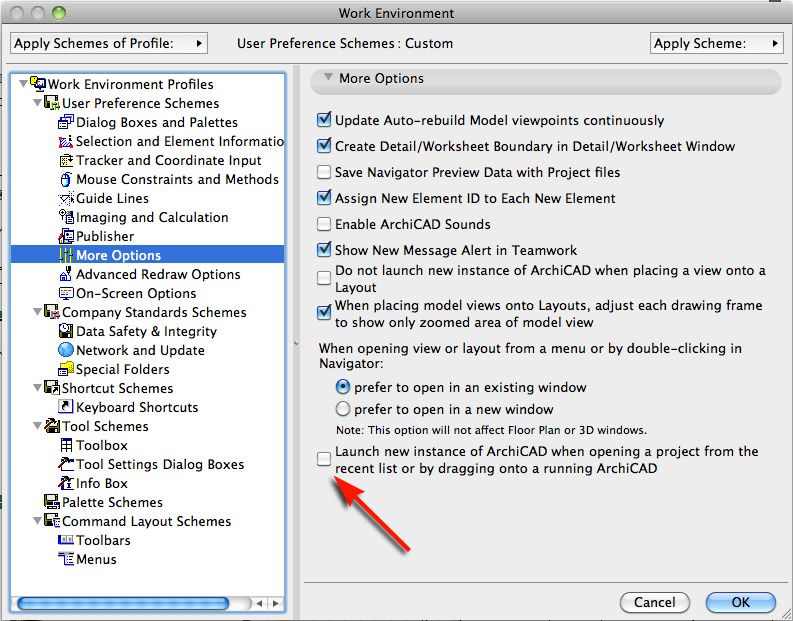Click the Work Environment Profiles icon
Image resolution: width=793 pixels, height=621 pixels.
[x=38, y=83]
